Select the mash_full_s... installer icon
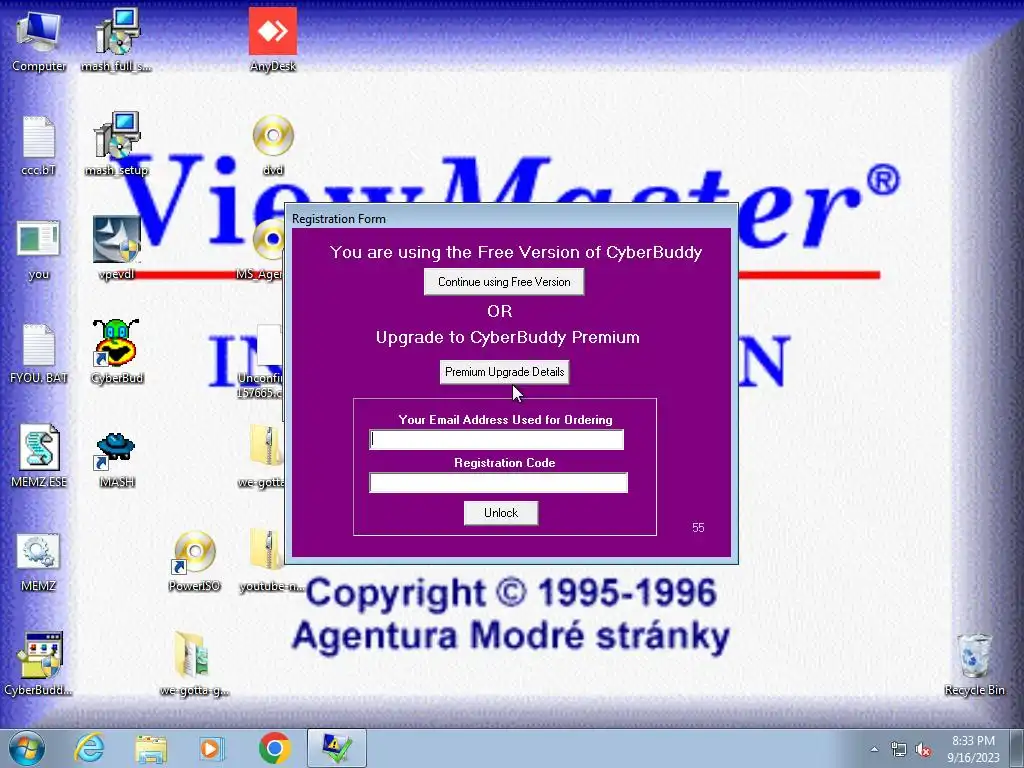 pyautogui.click(x=116, y=39)
